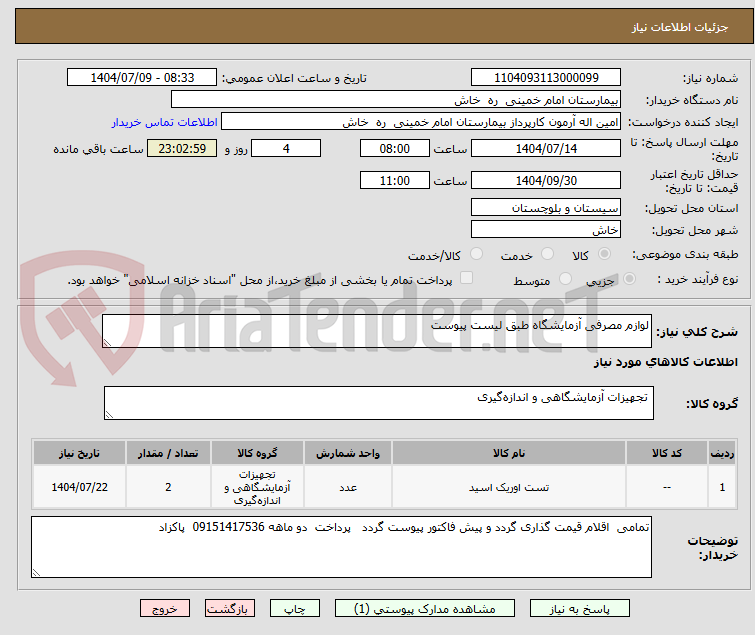Screen dimensions: 755x635
Task: Click the تجهیزات آزمایشگاهی و اندازه‌گیری table cell
Action: (x=257, y=487)
